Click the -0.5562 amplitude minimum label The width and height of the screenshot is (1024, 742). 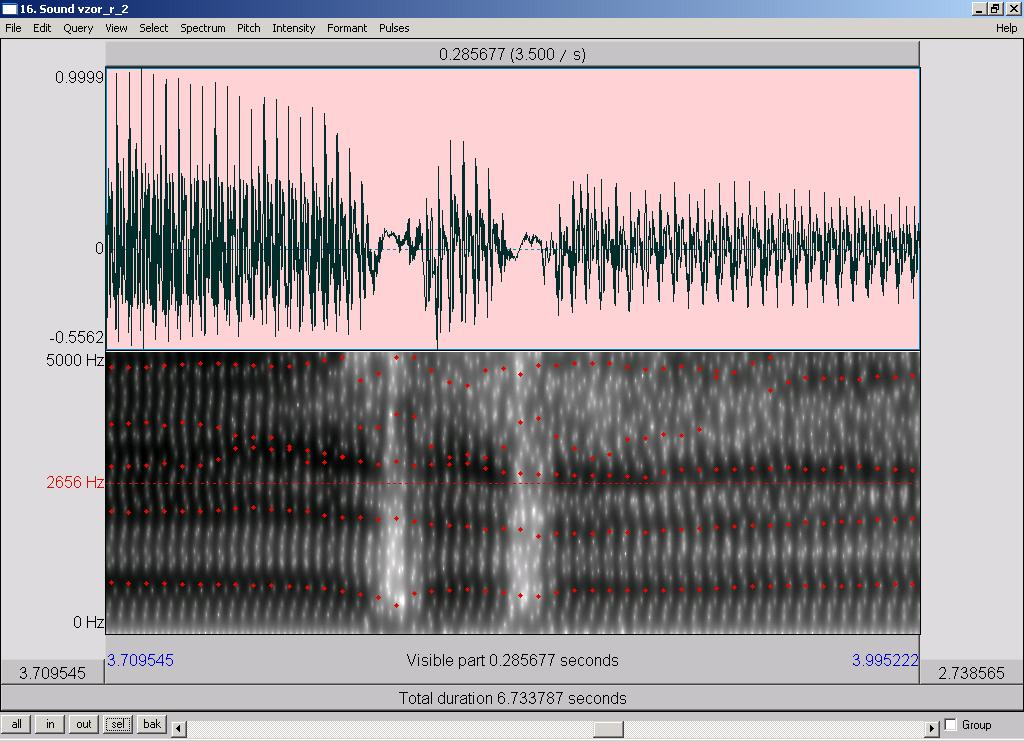(x=76, y=337)
